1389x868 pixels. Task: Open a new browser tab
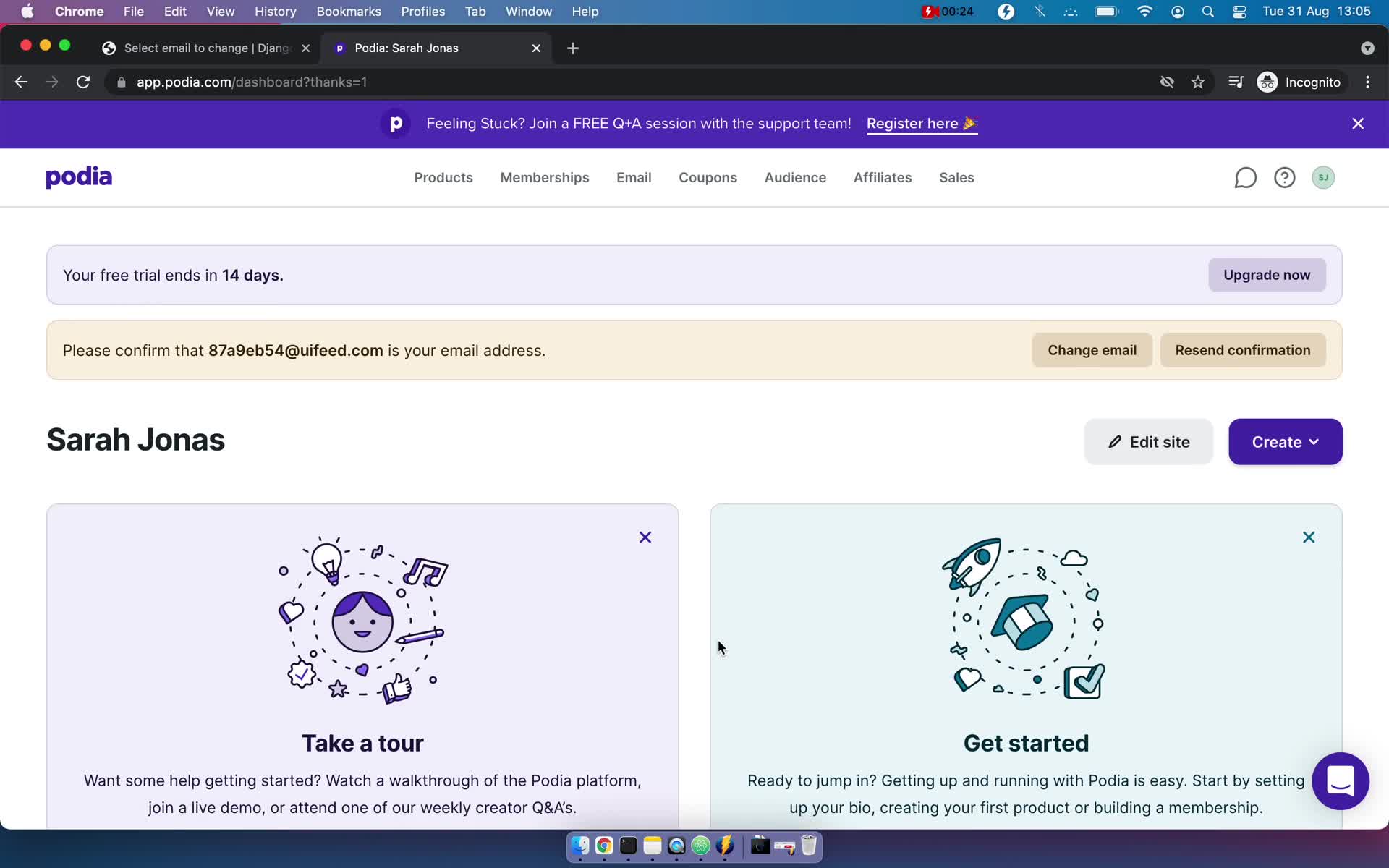coord(573,48)
